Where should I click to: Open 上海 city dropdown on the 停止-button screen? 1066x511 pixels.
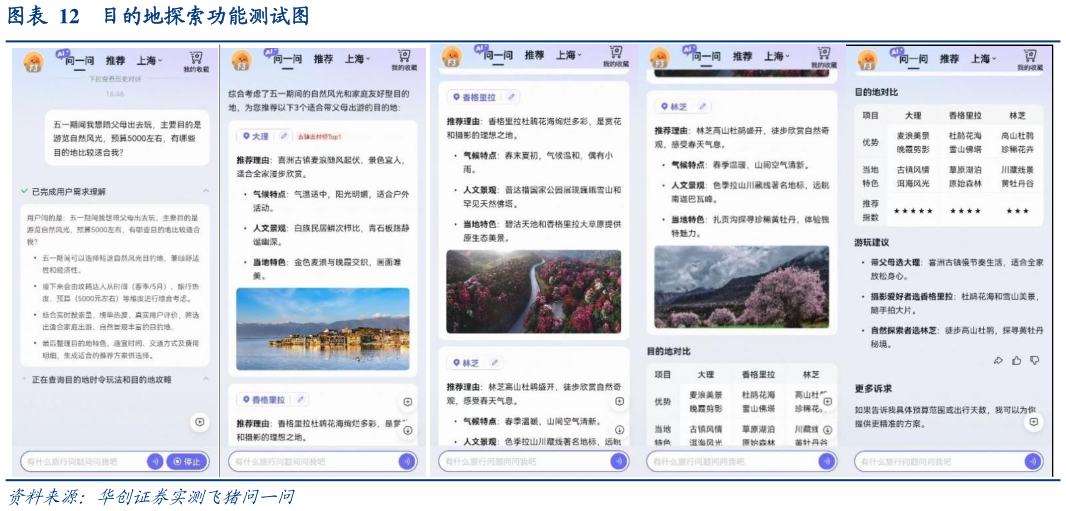pyautogui.click(x=149, y=60)
